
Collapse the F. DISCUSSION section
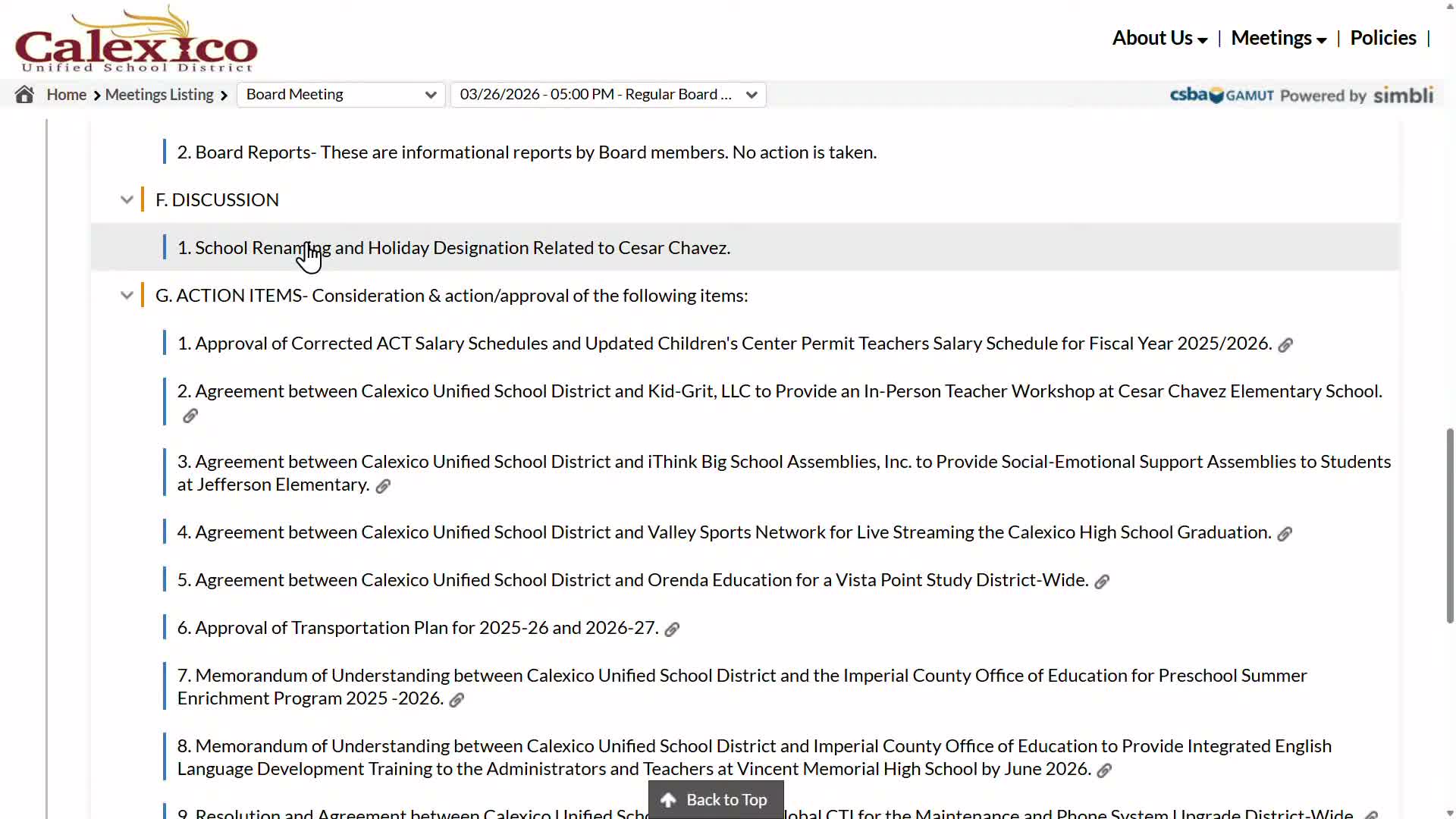coord(127,200)
